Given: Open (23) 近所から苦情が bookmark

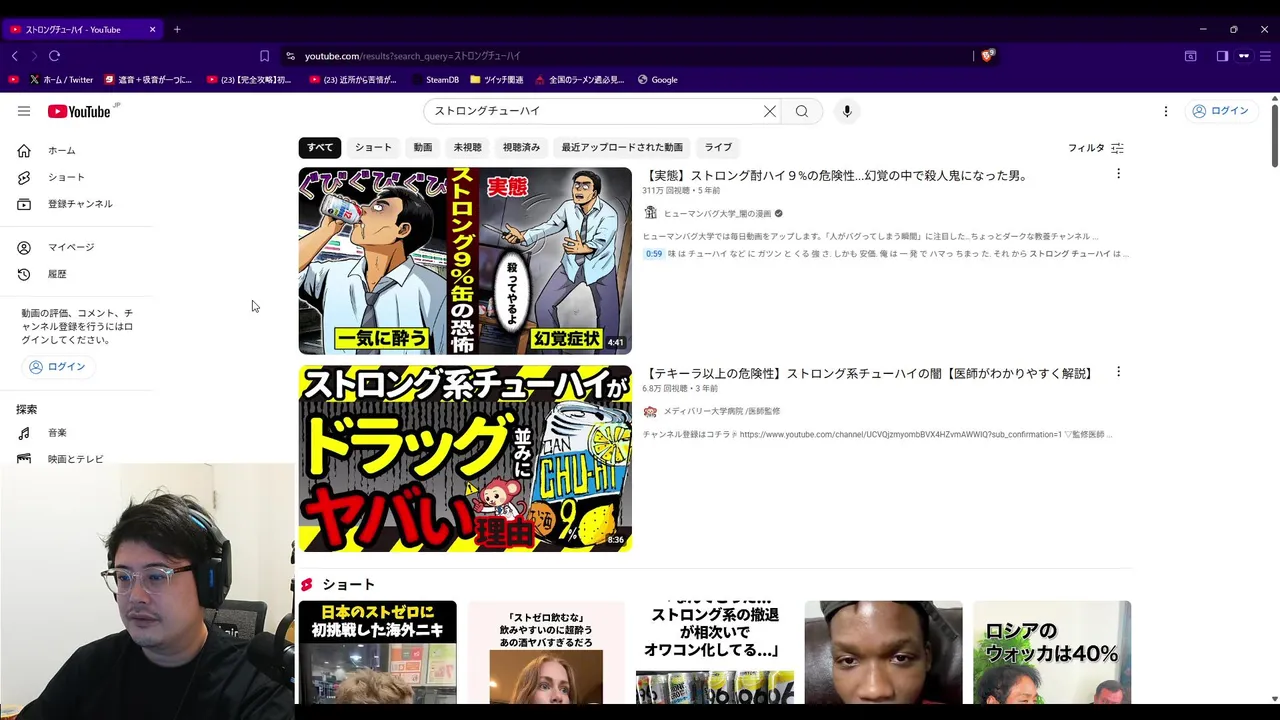Looking at the screenshot, I should tap(353, 80).
